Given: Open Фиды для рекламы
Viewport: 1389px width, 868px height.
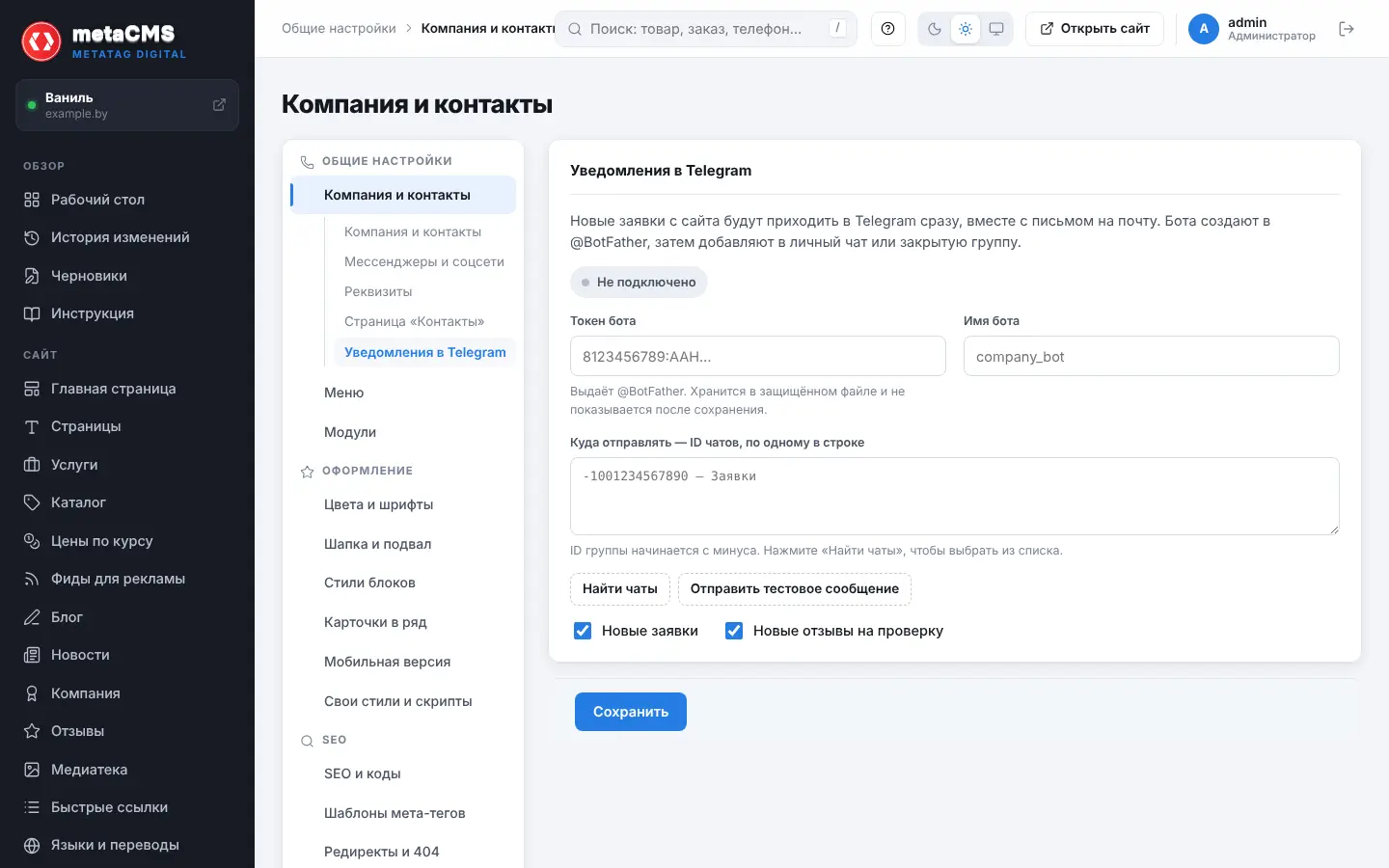Looking at the screenshot, I should (x=127, y=579).
